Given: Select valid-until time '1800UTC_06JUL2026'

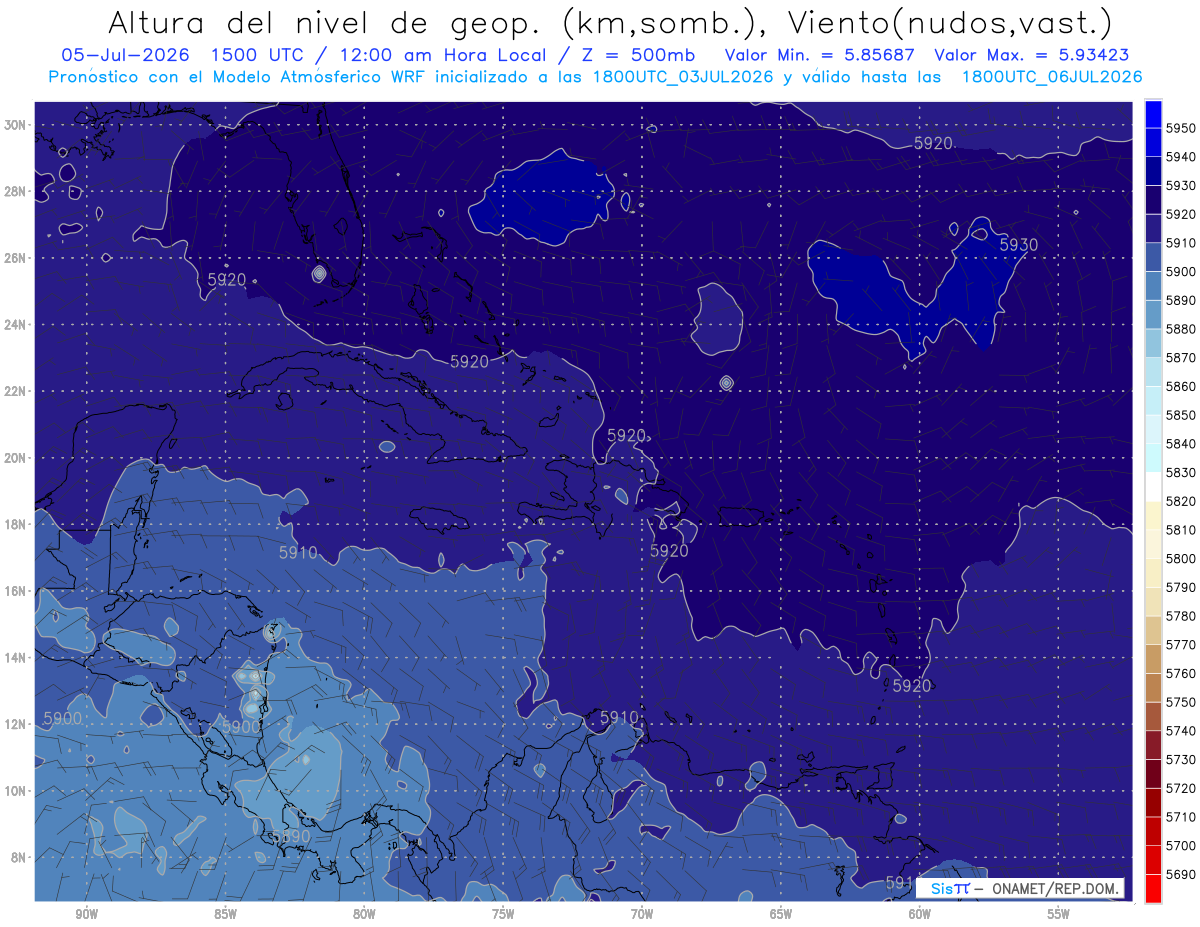Looking at the screenshot, I should point(1052,77).
